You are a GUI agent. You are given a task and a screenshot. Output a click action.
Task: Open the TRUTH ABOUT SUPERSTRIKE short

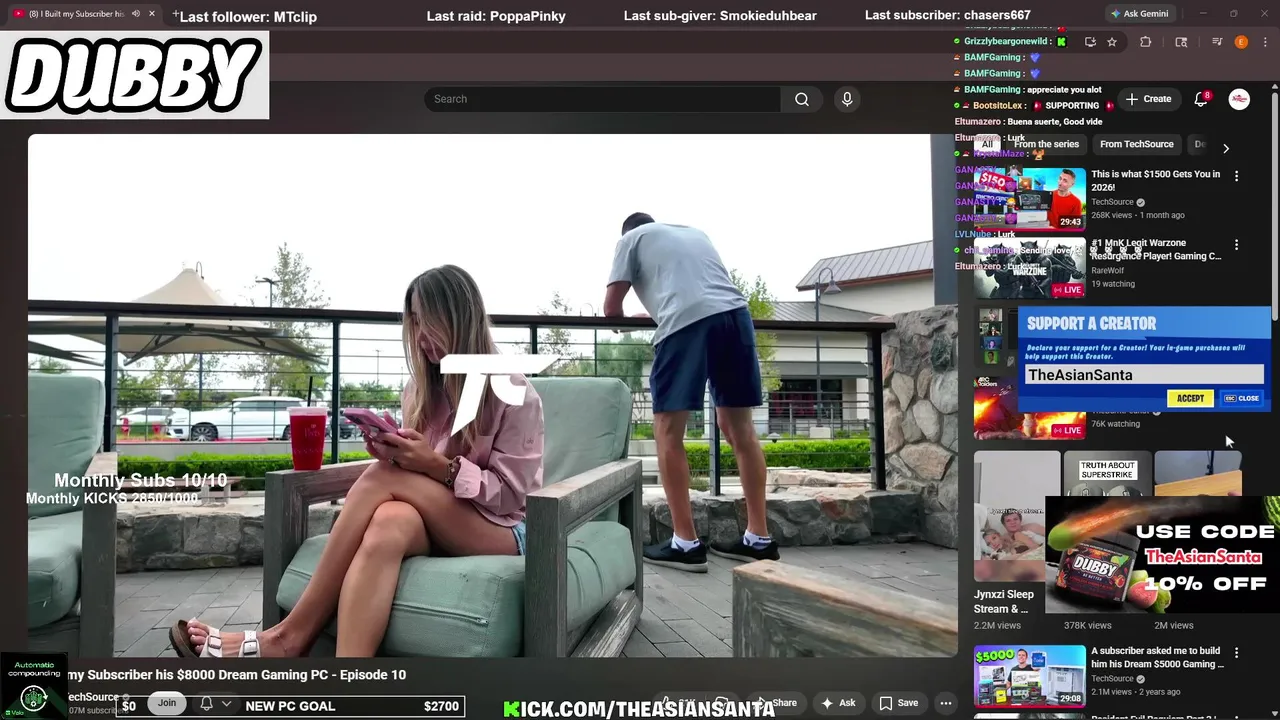1107,473
